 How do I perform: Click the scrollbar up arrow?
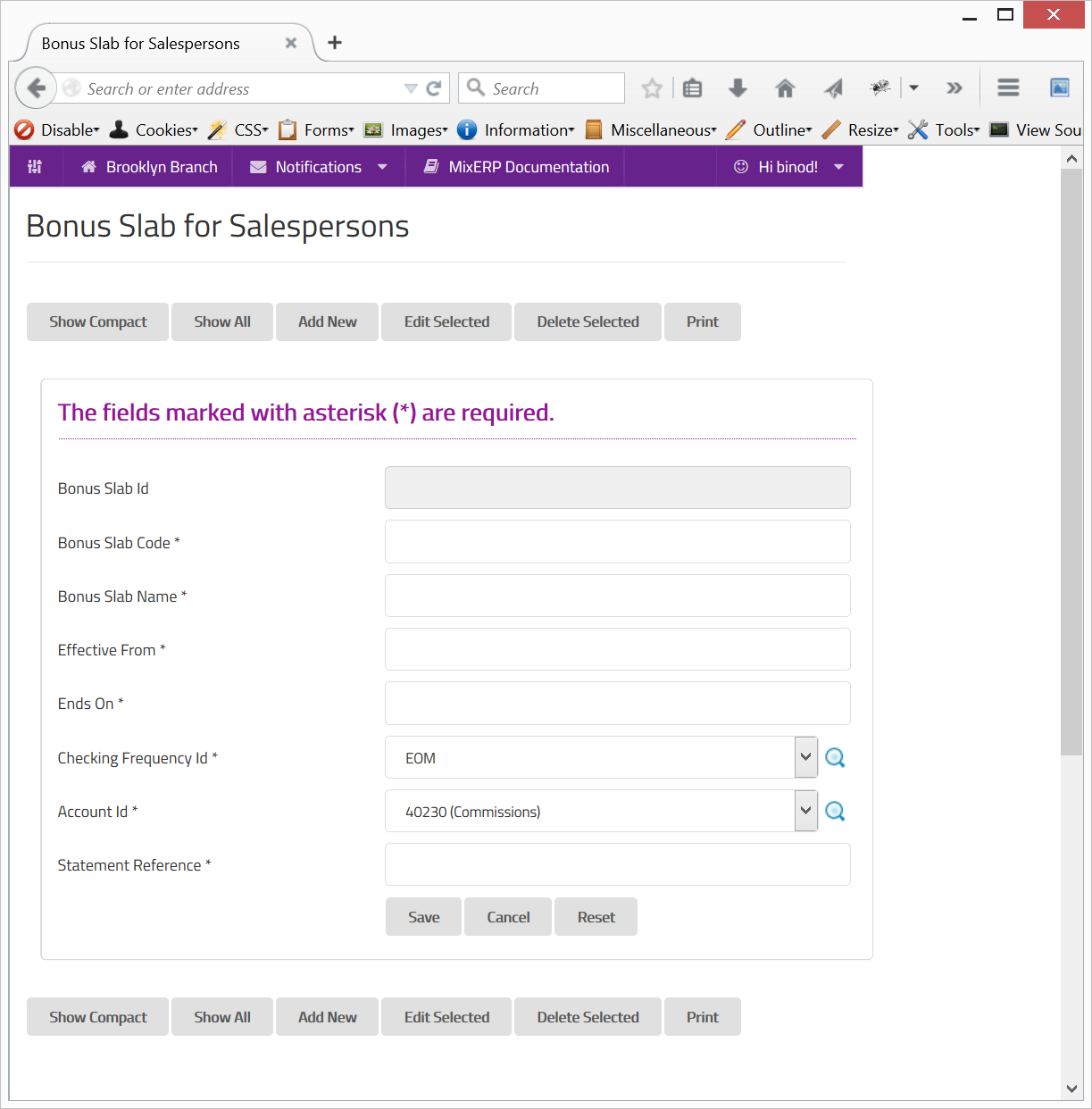click(1071, 158)
